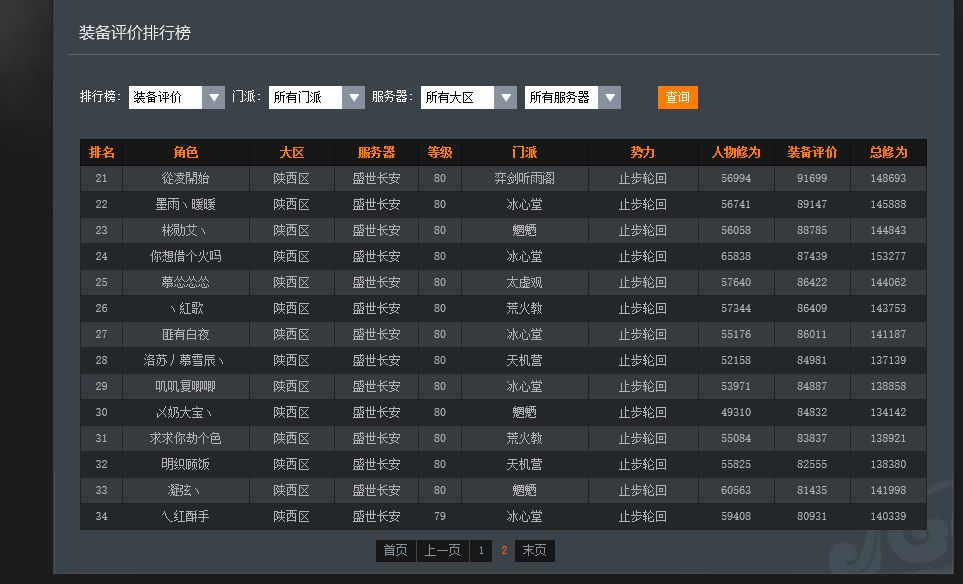Click rank number 30
The width and height of the screenshot is (963, 584).
click(x=101, y=412)
